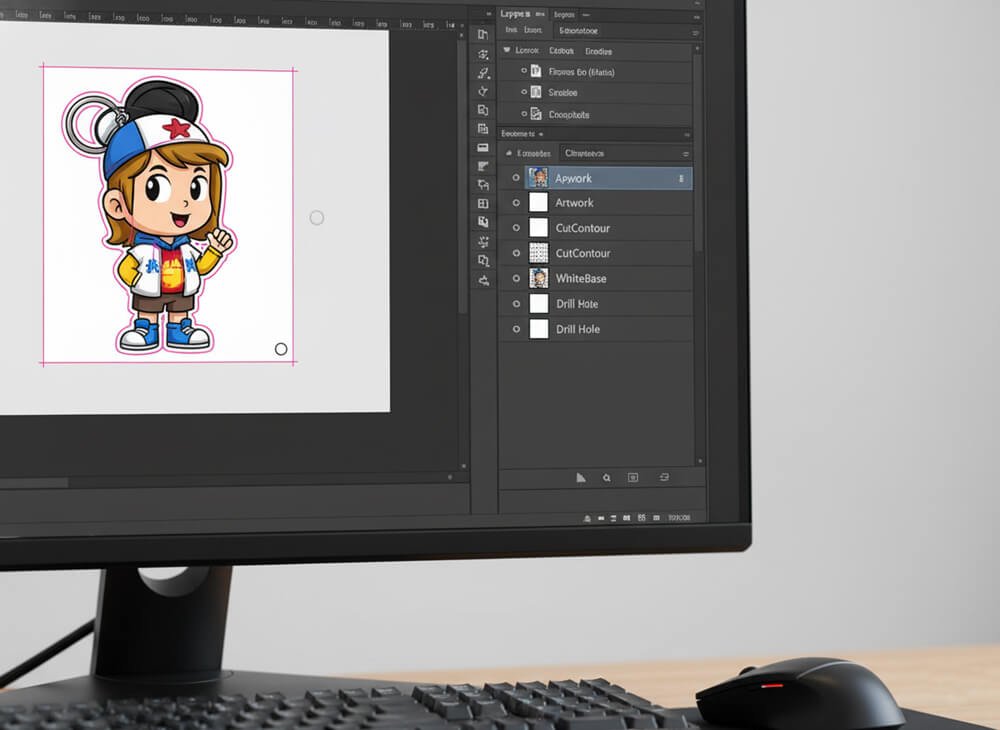Select the WhiteBase layer name
The width and height of the screenshot is (1000, 730).
tap(581, 279)
